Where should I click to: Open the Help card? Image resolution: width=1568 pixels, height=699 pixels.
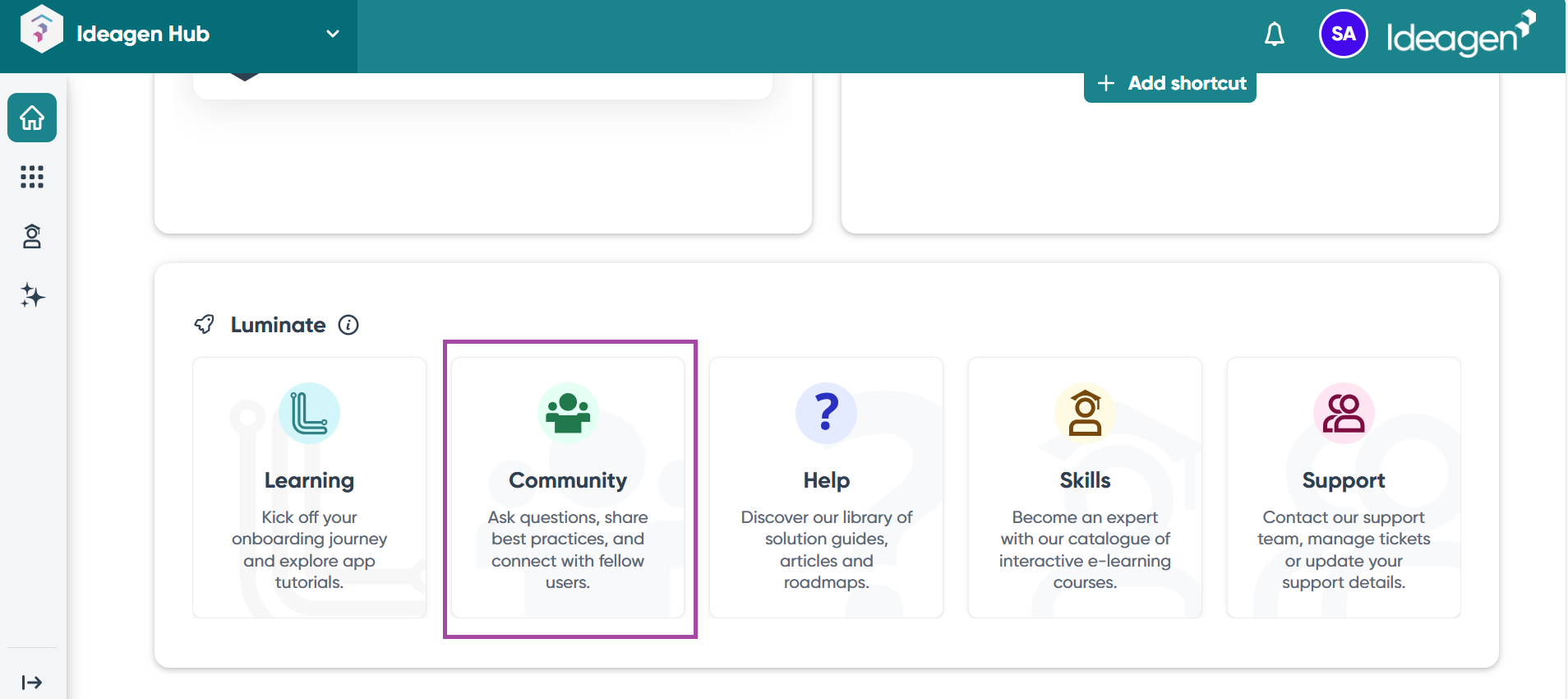coord(826,487)
